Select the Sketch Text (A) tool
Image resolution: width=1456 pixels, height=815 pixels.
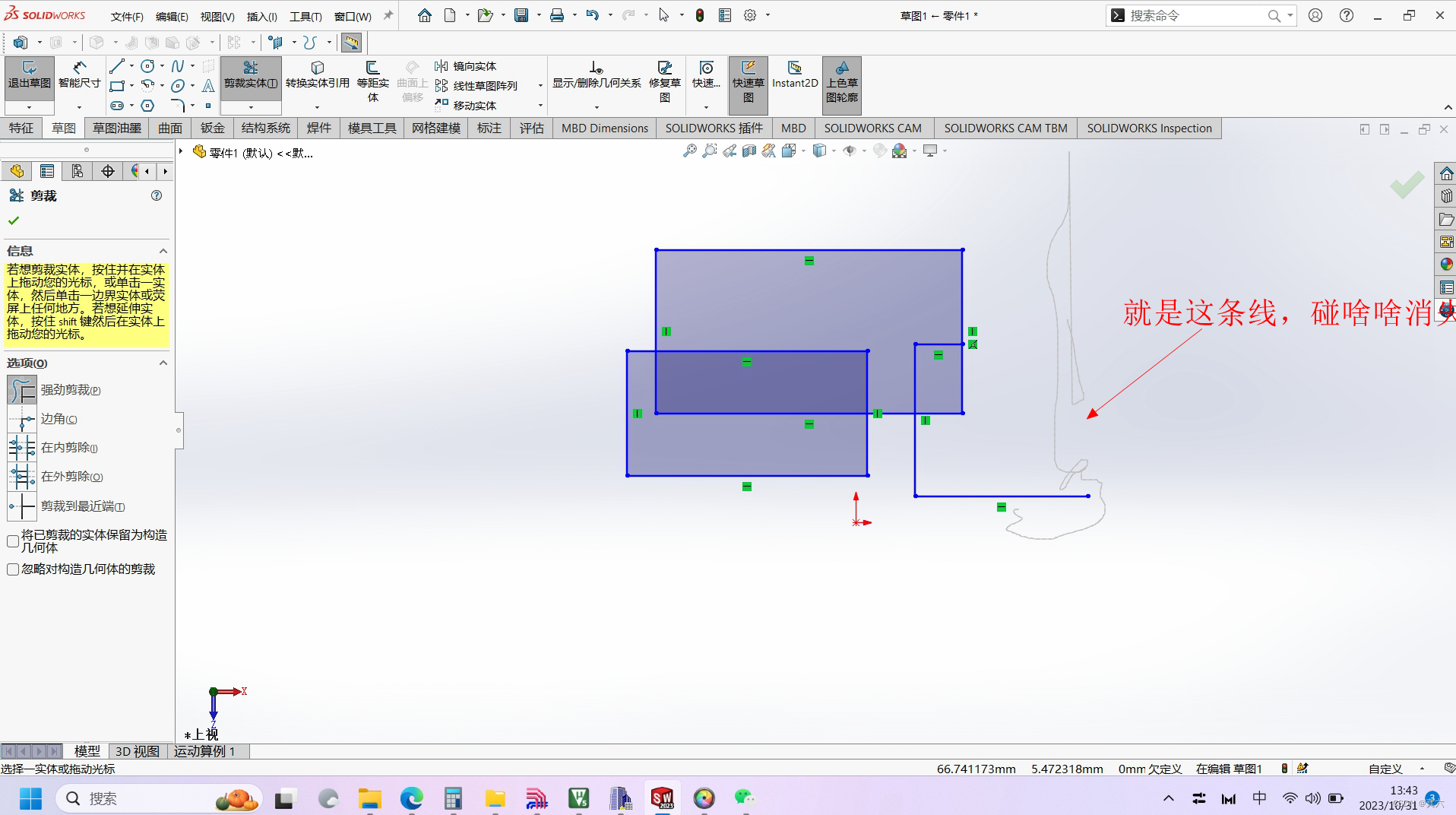[x=207, y=86]
